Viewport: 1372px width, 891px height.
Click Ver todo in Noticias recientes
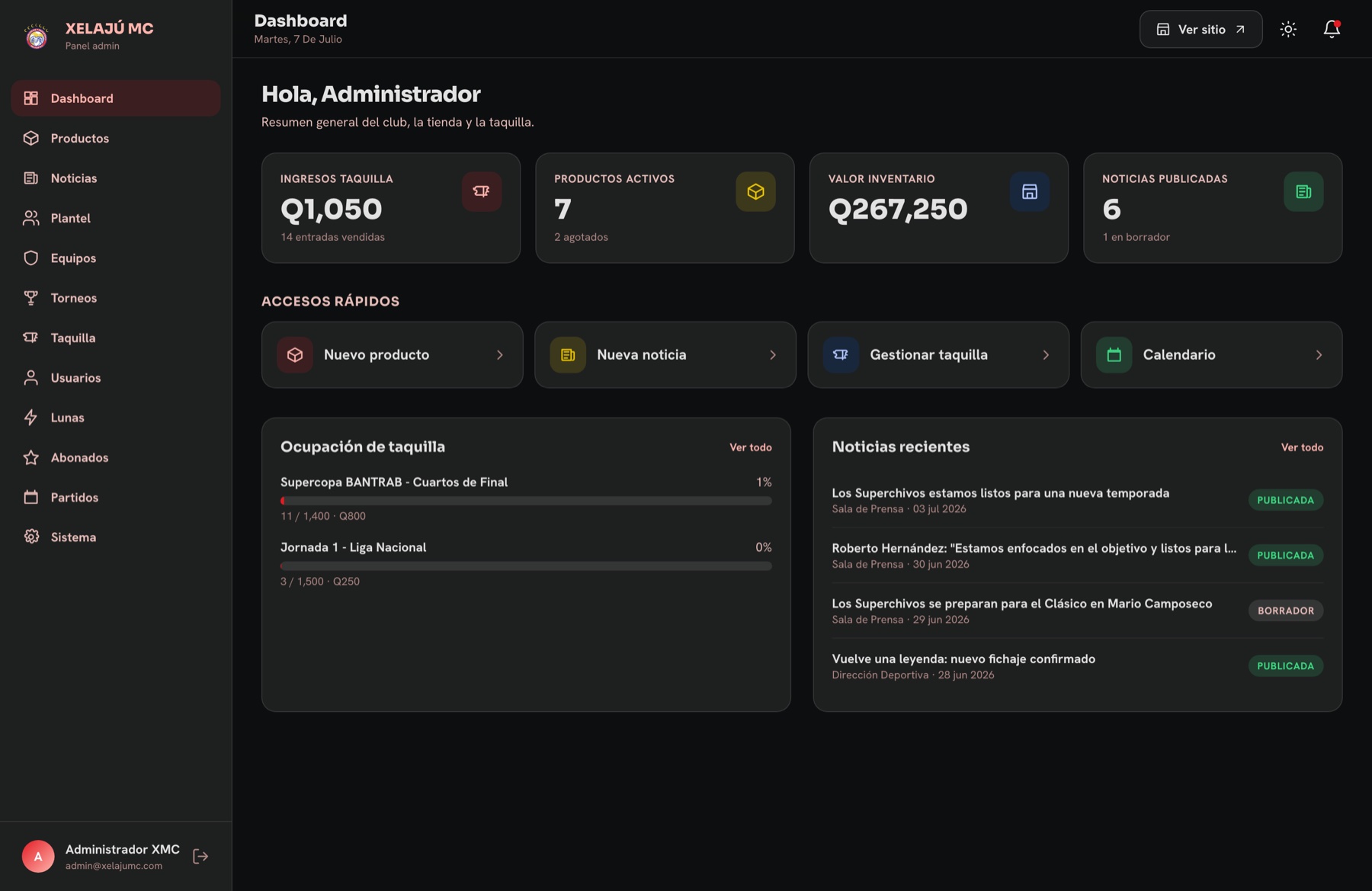[x=1302, y=447]
